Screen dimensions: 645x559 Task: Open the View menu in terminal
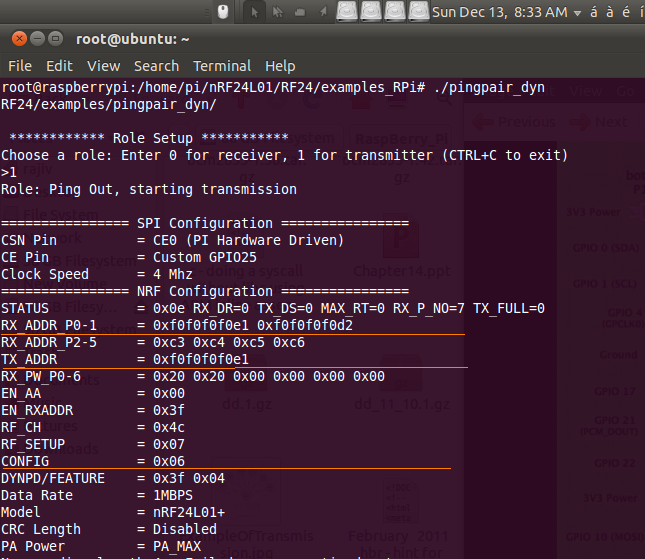[x=104, y=66]
